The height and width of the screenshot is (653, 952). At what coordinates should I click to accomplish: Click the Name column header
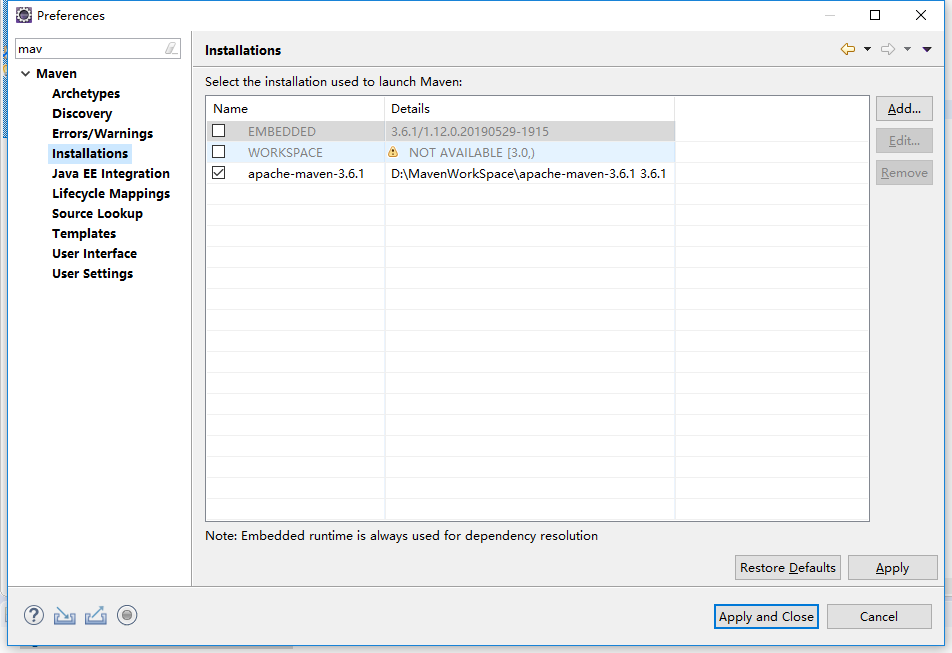pos(295,109)
